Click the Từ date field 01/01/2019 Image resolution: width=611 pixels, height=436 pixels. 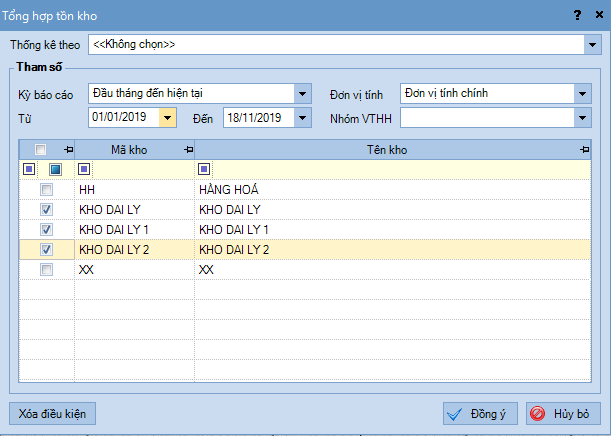(124, 118)
